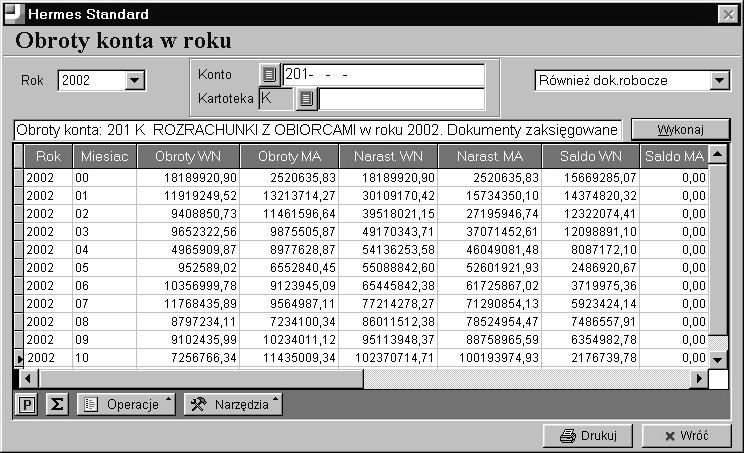744x453 pixels.
Task: Click the Rok column header
Action: 48,156
